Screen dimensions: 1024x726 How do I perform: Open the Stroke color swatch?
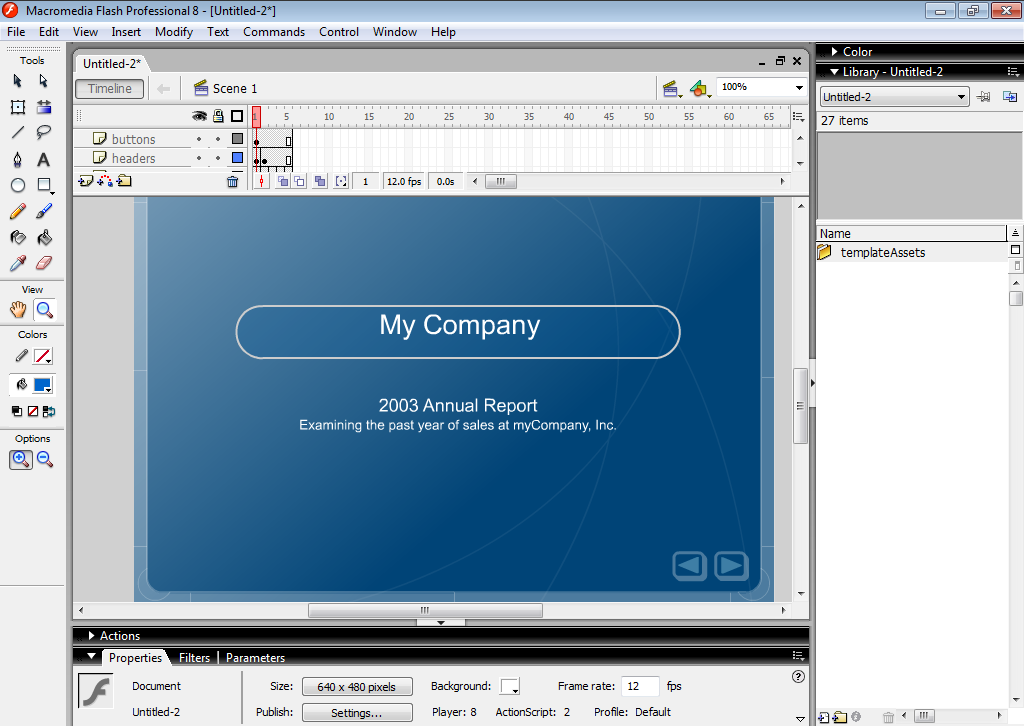pyautogui.click(x=43, y=356)
